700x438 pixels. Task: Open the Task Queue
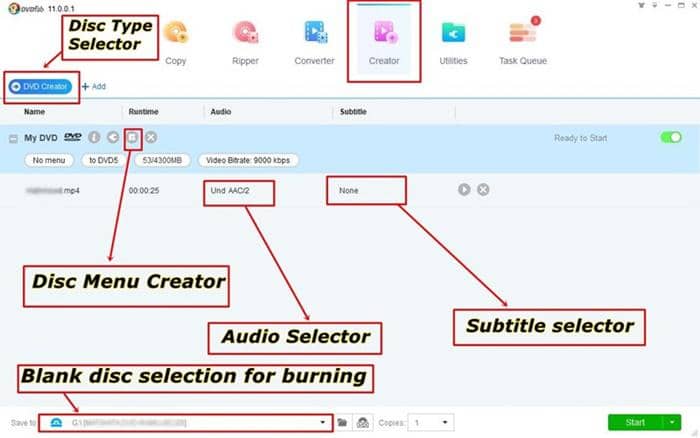[x=523, y=43]
